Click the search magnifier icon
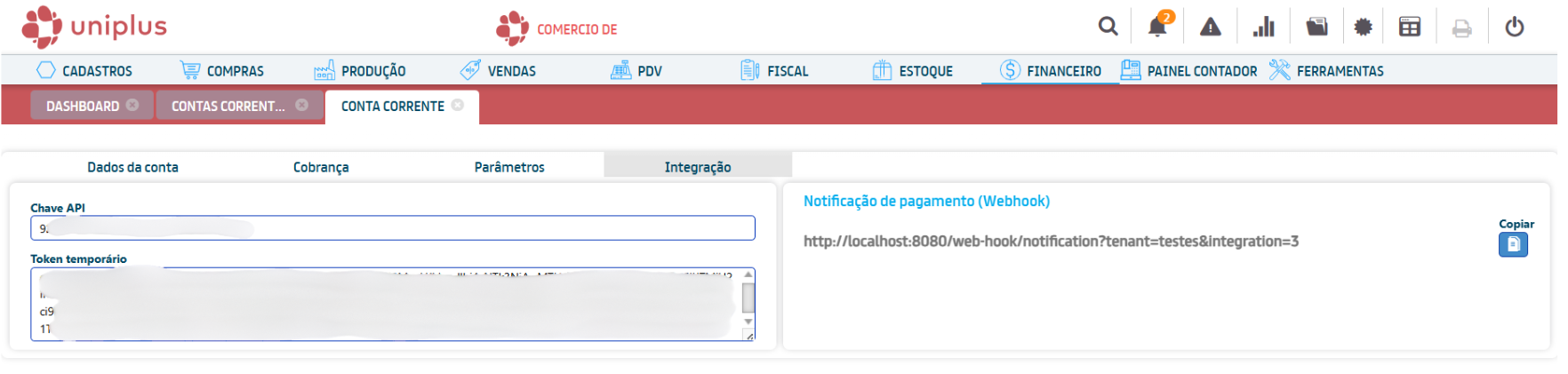This screenshot has height=374, width=1568. tap(1108, 27)
